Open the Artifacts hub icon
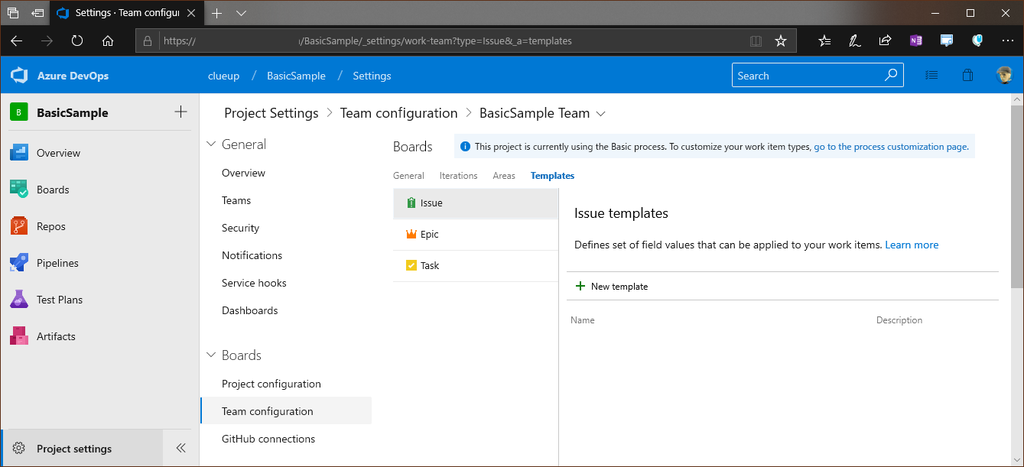This screenshot has width=1024, height=467. coord(18,336)
